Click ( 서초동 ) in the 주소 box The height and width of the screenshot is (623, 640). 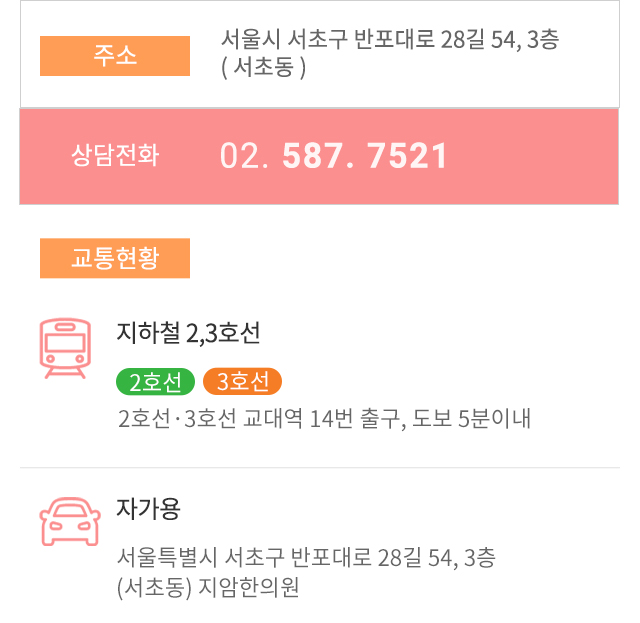click(263, 67)
